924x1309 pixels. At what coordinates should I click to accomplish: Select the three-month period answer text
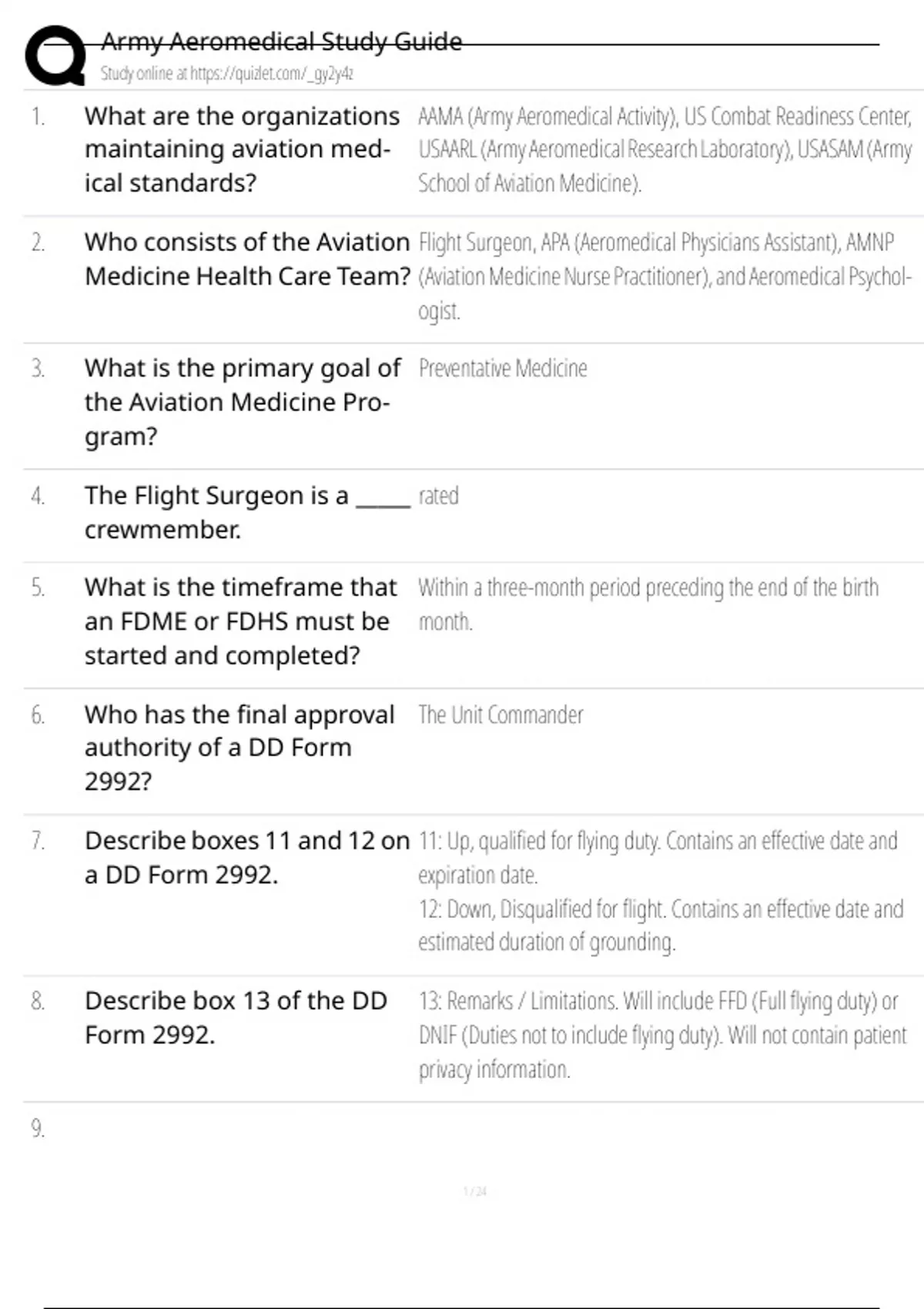point(648,604)
